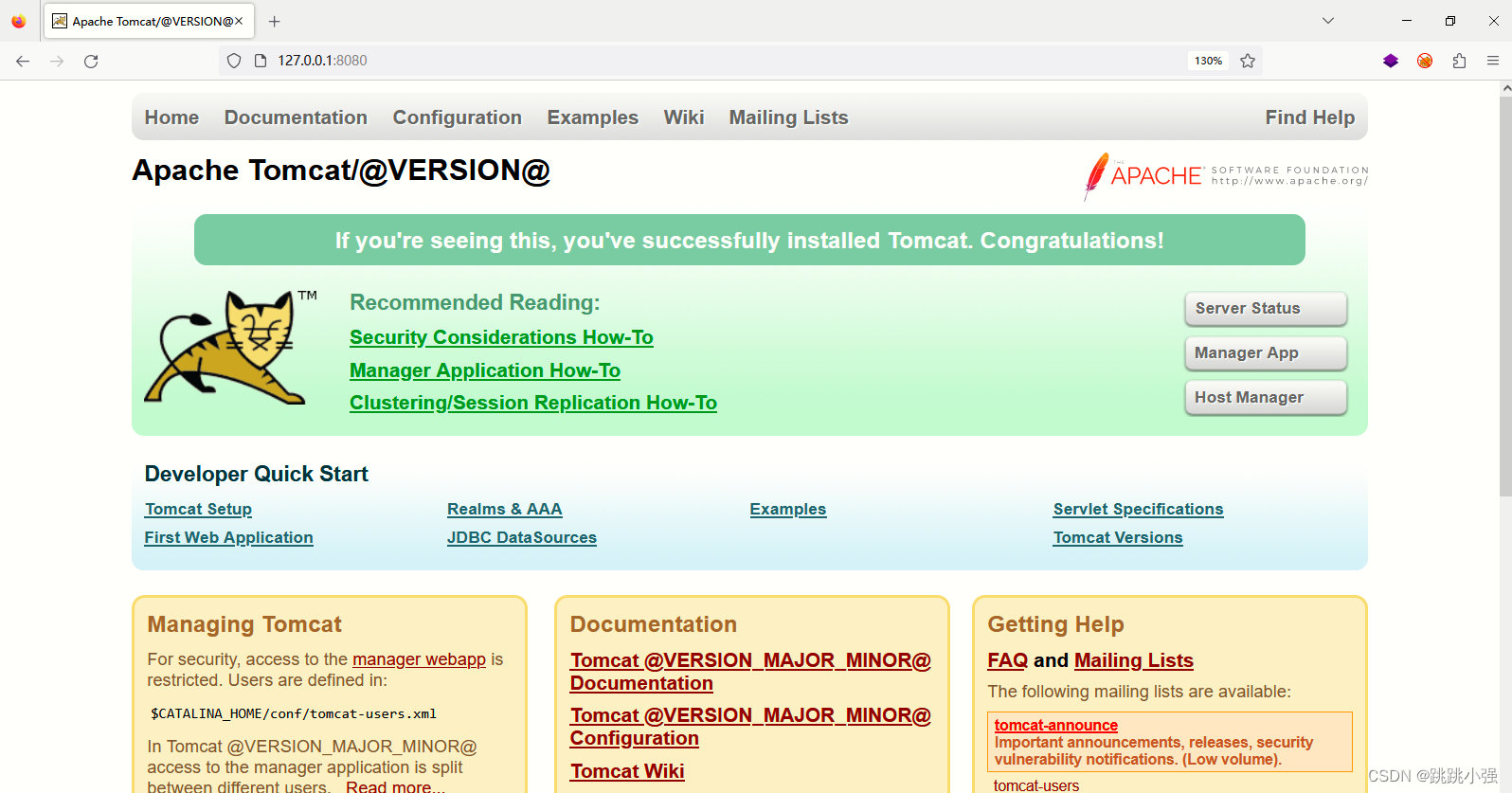This screenshot has height=793, width=1512.
Task: Open the JDBC DataSources link
Action: (x=522, y=538)
